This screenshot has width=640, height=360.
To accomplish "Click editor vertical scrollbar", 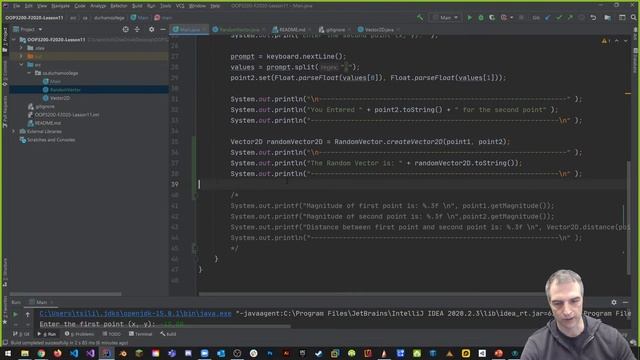I will [x=628, y=218].
